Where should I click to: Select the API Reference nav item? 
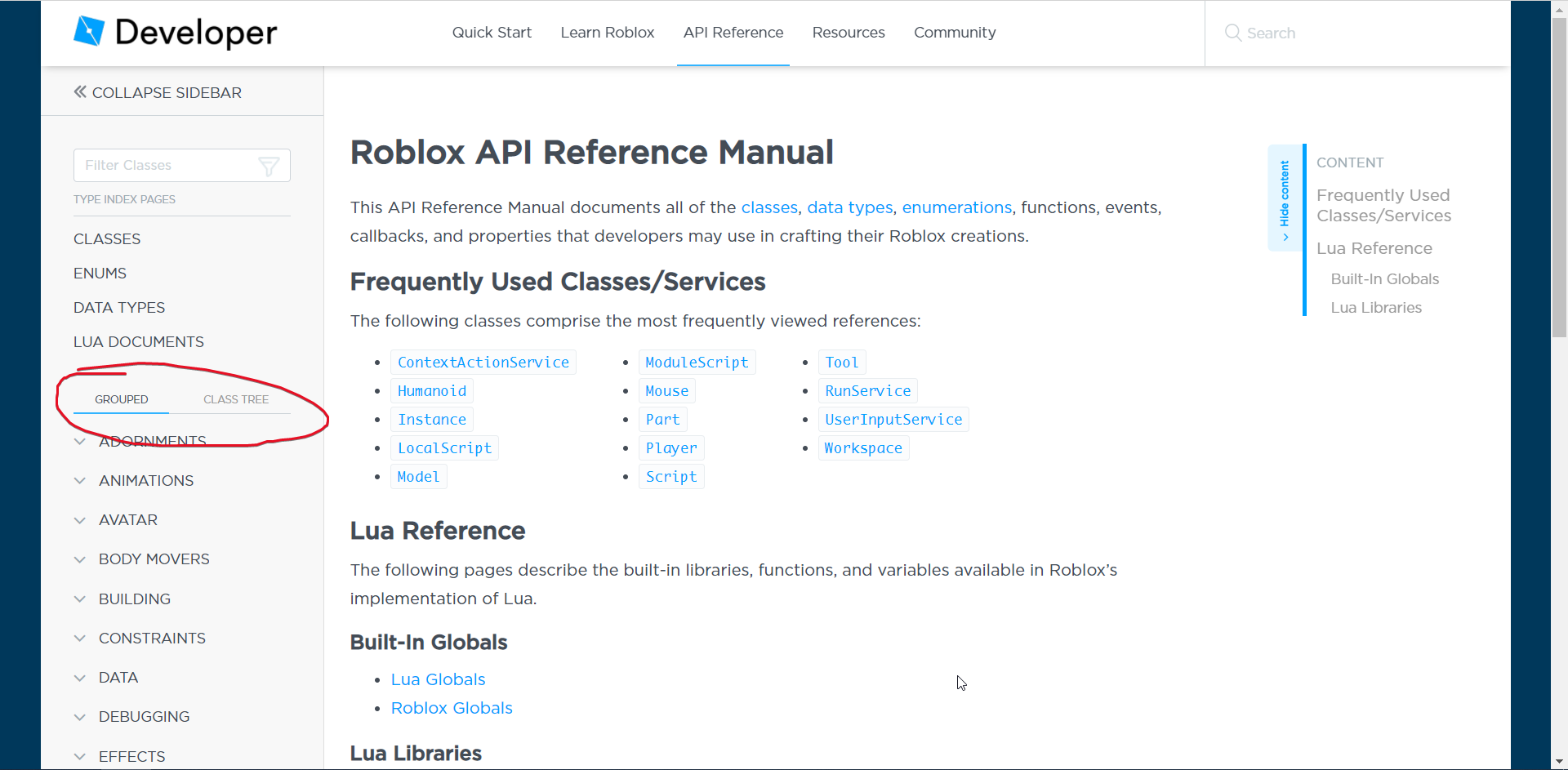point(733,33)
